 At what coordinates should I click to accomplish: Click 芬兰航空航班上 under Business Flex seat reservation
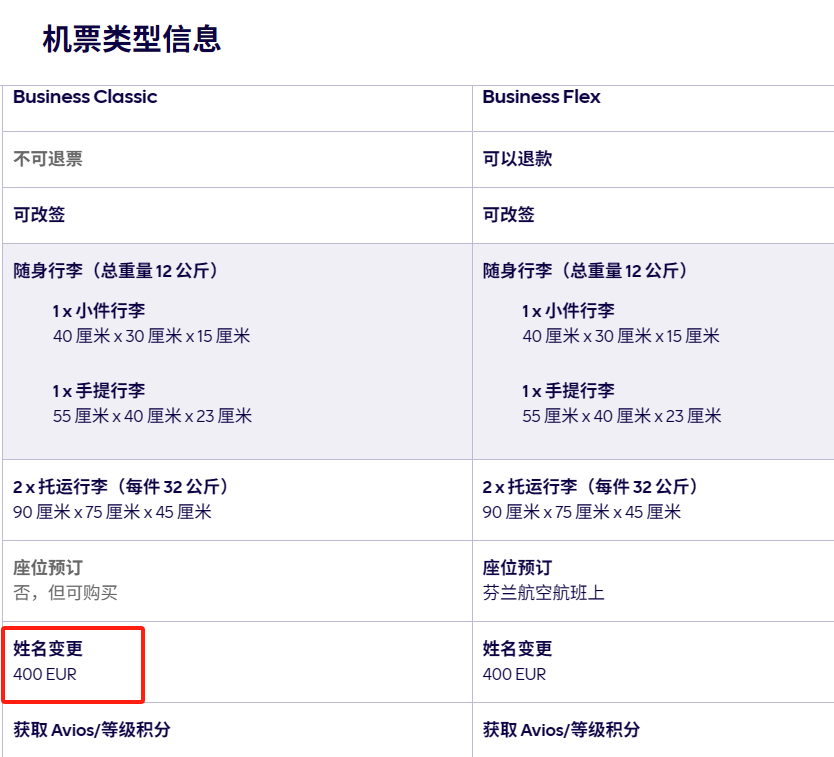point(543,593)
